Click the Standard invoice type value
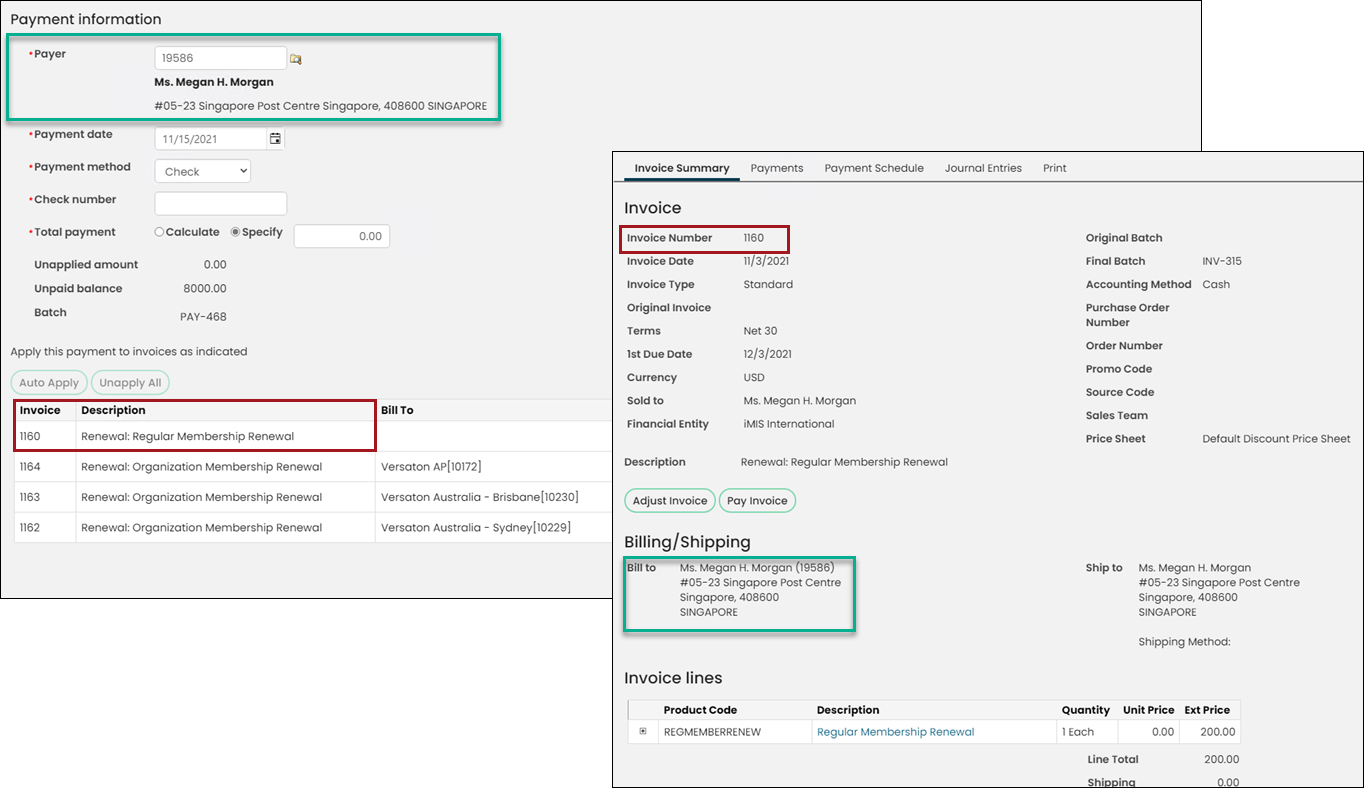The height and width of the screenshot is (788, 1364). 768,285
